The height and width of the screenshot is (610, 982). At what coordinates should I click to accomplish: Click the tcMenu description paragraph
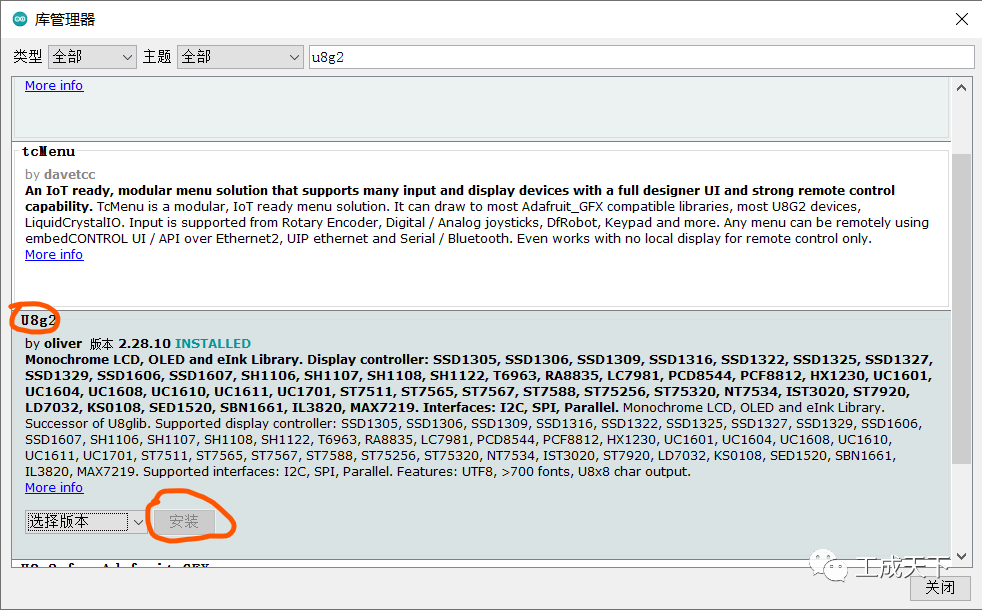coord(479,215)
